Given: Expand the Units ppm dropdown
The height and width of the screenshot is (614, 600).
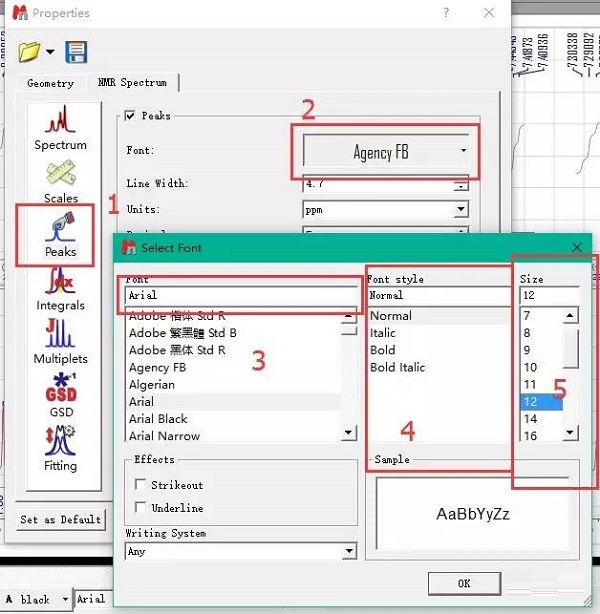Looking at the screenshot, I should click(x=386, y=210).
